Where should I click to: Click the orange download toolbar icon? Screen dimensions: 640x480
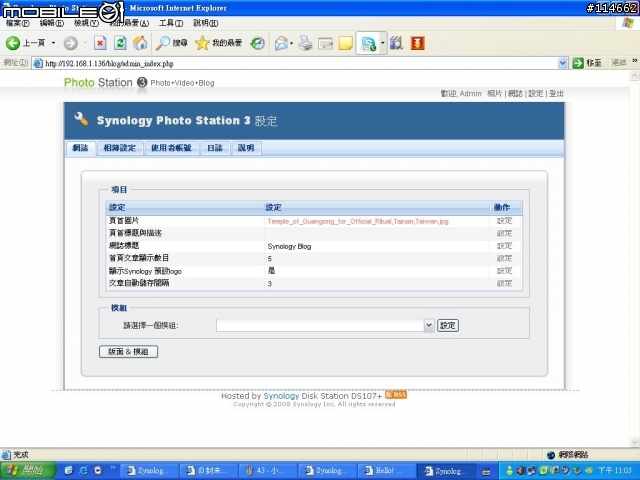pos(418,43)
